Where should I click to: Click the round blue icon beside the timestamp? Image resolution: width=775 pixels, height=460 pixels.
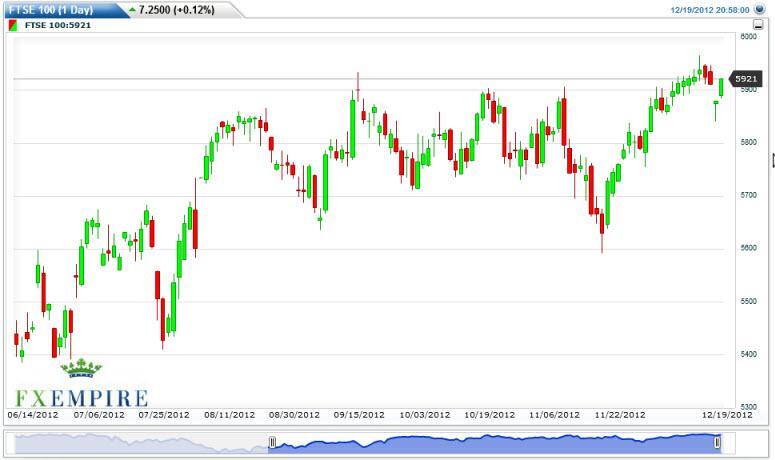[760, 9]
